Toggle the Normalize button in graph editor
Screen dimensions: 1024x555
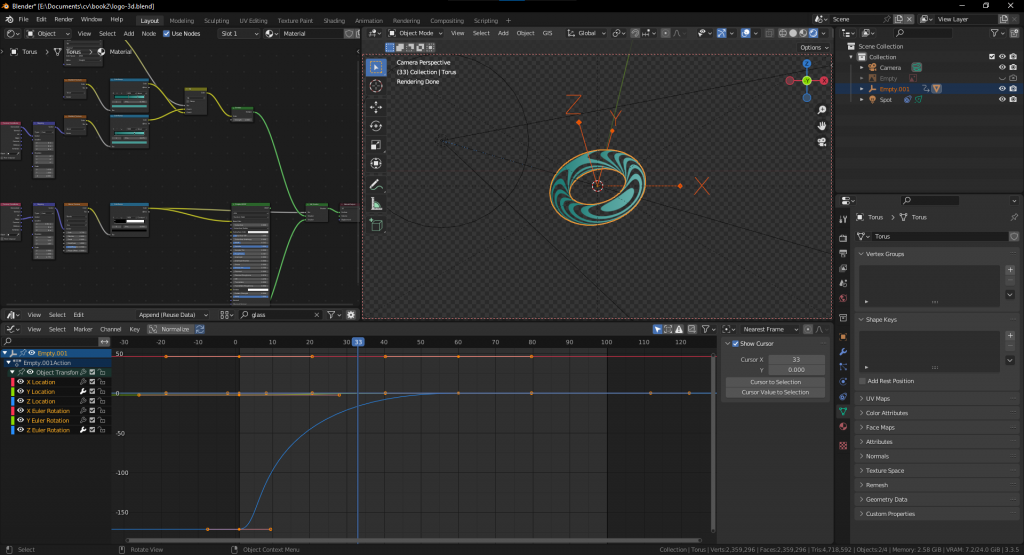pyautogui.click(x=169, y=329)
